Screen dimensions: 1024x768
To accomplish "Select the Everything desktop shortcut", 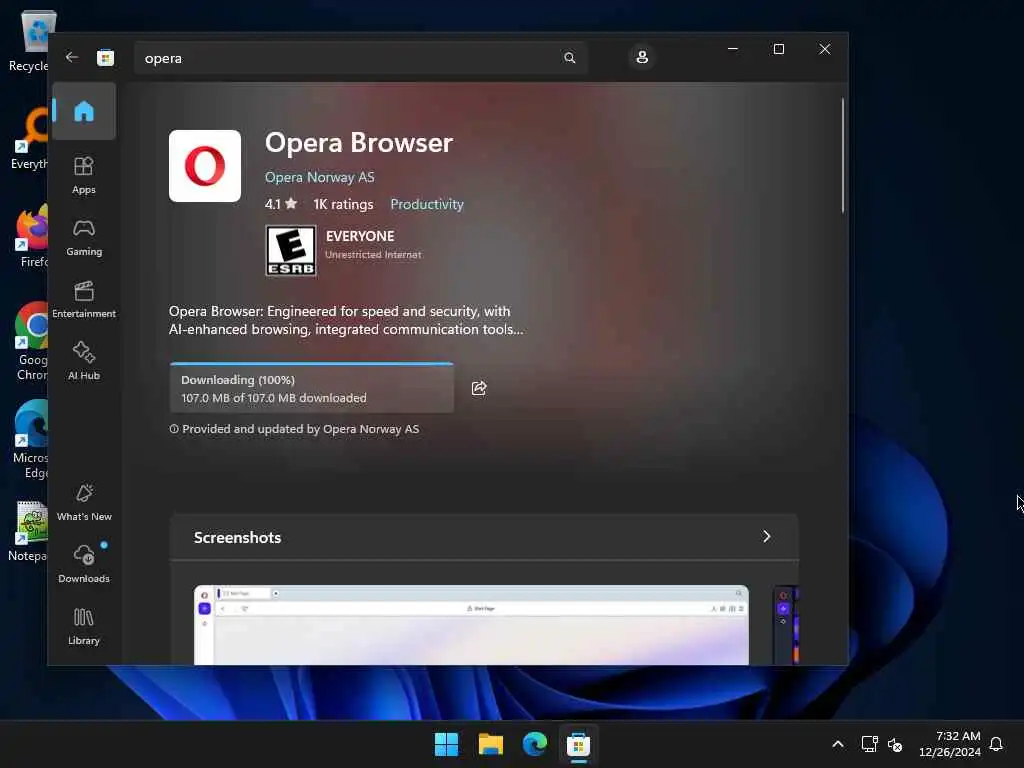I will coord(31,138).
